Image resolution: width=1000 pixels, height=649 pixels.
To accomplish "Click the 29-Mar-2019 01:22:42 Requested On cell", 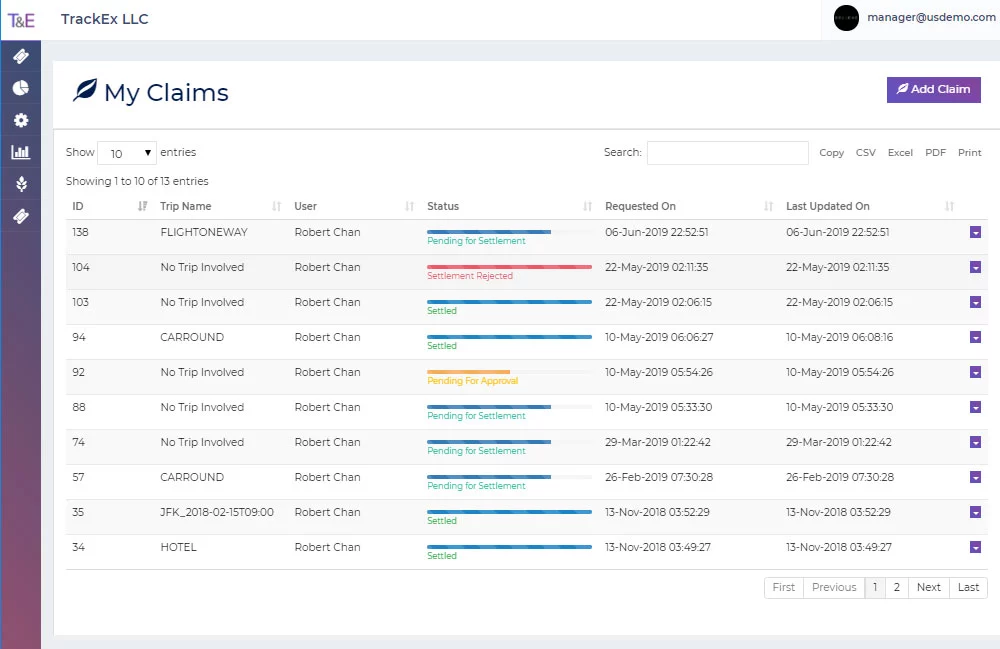I will [x=658, y=442].
